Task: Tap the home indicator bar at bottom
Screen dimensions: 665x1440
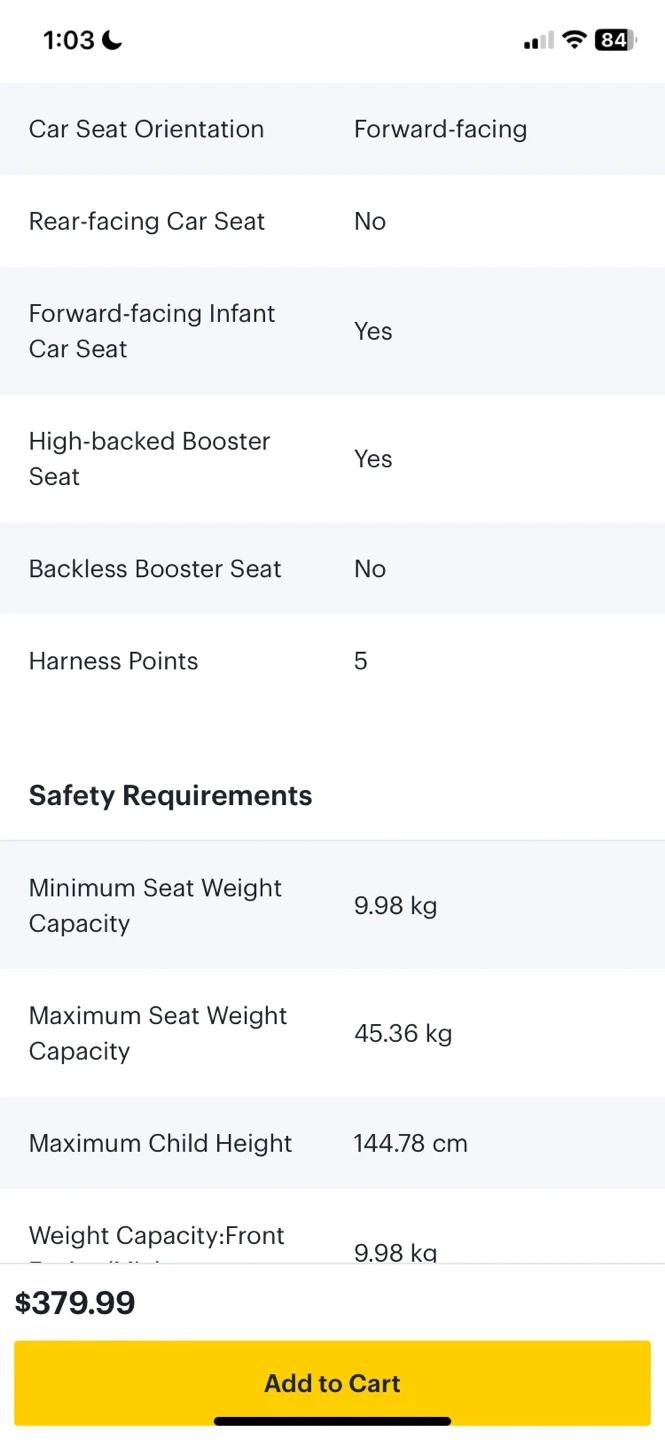Action: point(332,1421)
